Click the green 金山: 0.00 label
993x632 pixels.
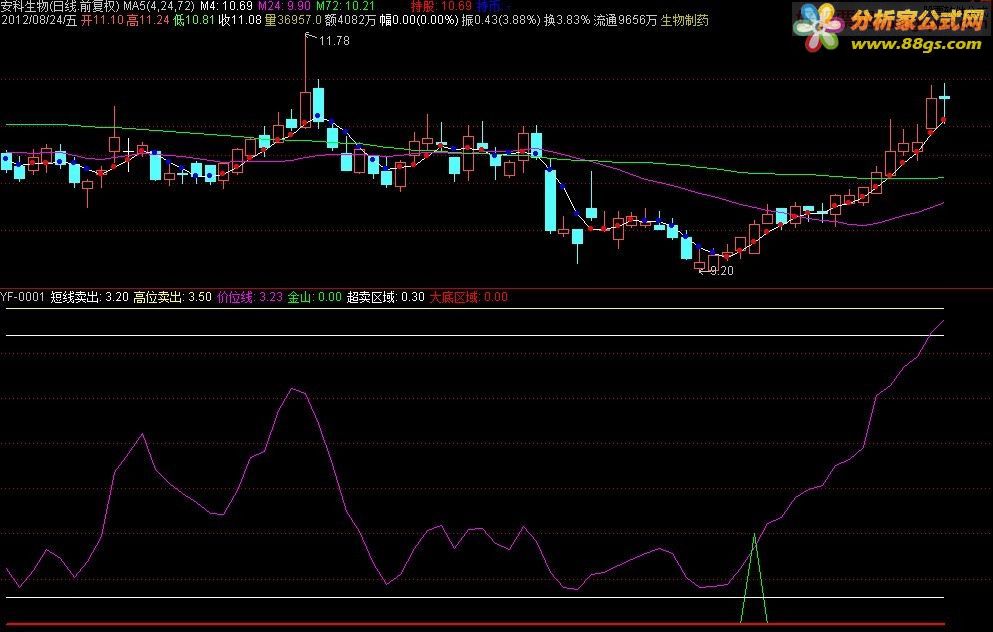pyautogui.click(x=314, y=297)
